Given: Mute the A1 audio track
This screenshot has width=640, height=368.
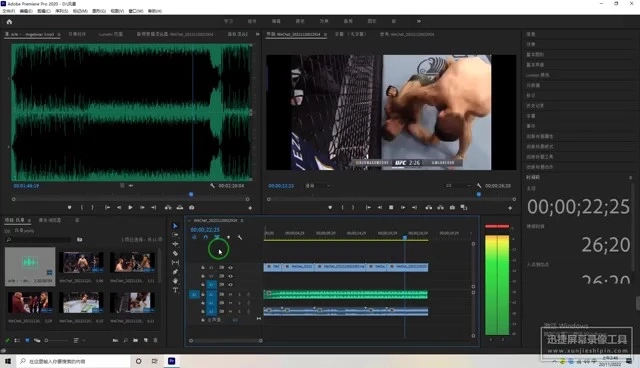Looking at the screenshot, I should click(230, 294).
